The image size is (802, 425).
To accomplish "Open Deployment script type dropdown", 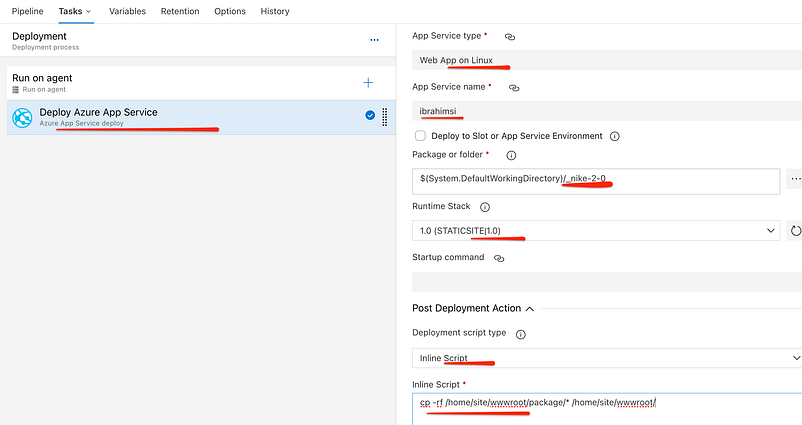I will (x=607, y=358).
